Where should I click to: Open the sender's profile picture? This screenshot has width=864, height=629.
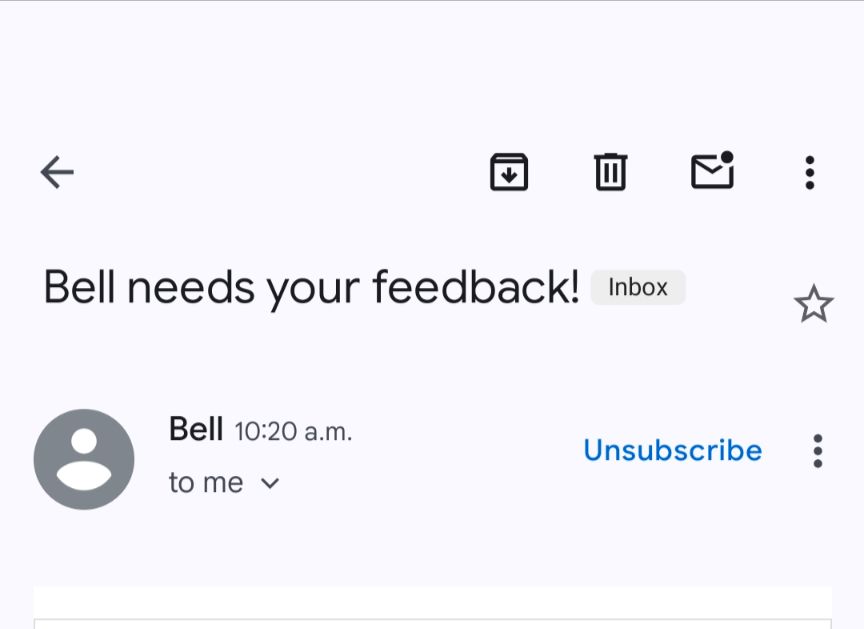click(84, 459)
